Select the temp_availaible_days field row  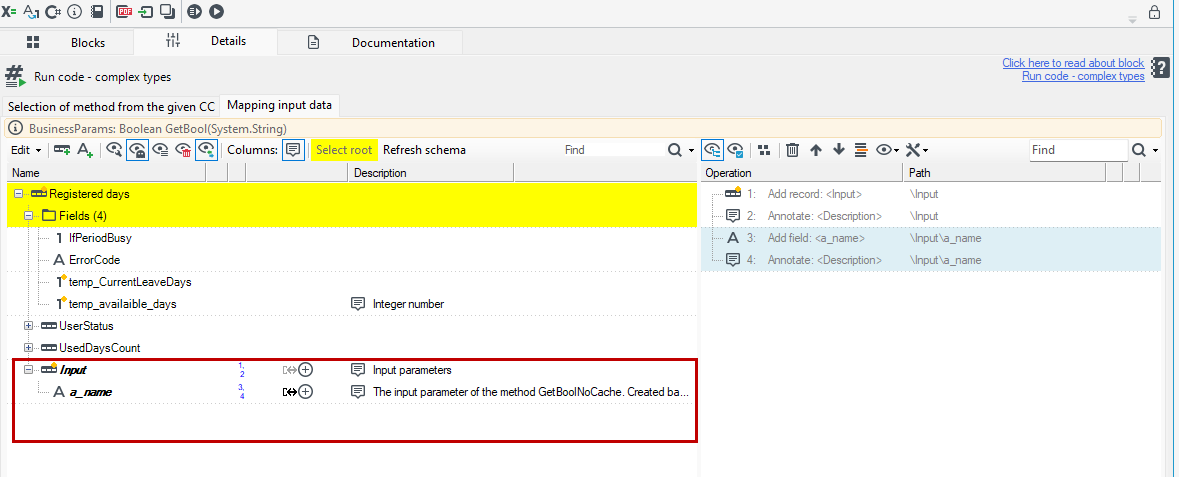tap(353, 304)
